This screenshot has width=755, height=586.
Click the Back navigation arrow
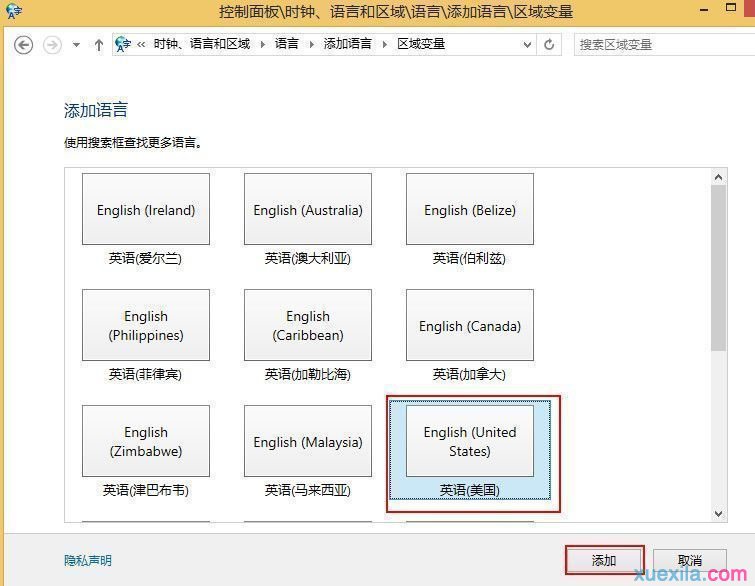(23, 45)
